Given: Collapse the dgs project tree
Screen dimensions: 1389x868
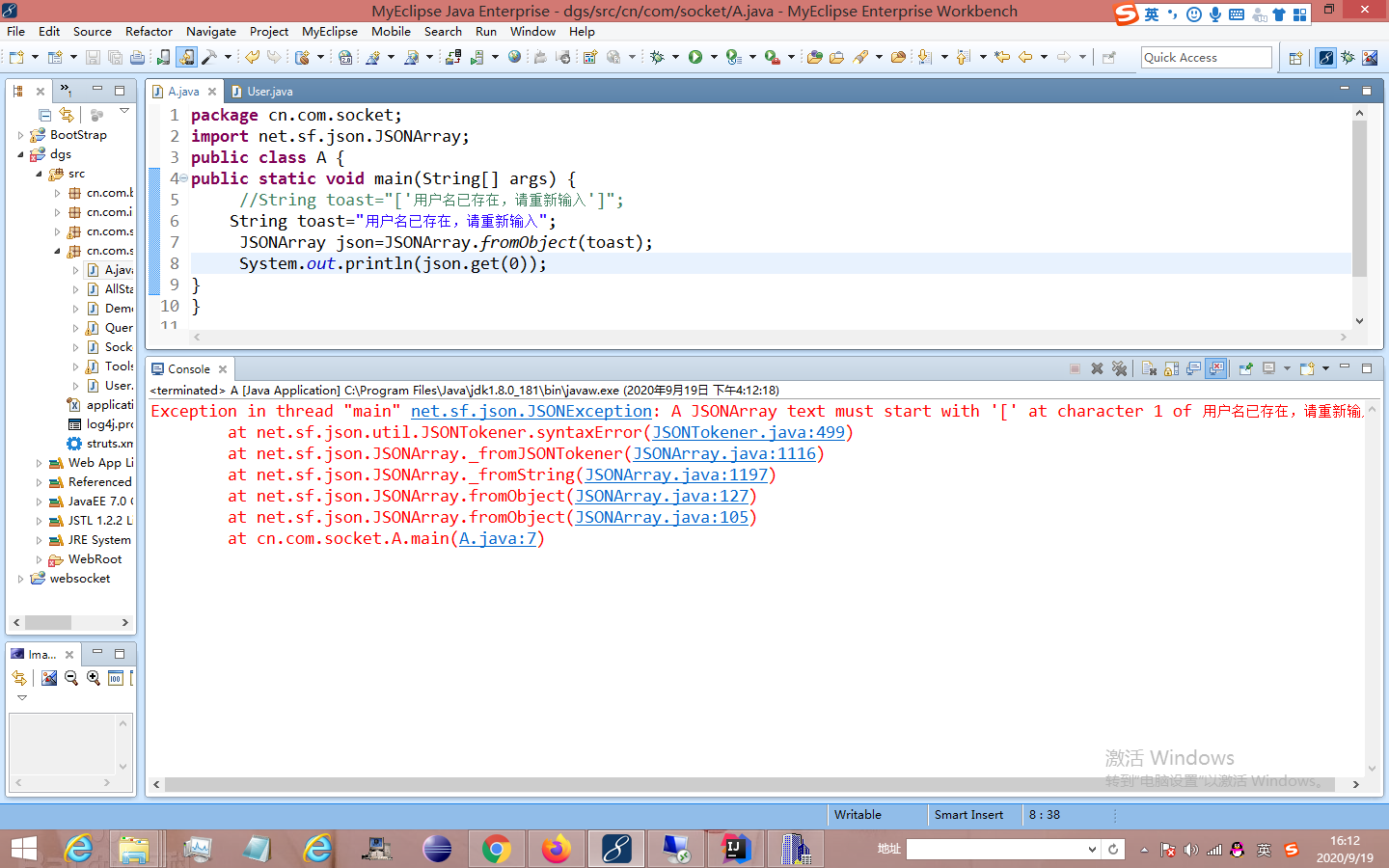Looking at the screenshot, I should pos(23,153).
